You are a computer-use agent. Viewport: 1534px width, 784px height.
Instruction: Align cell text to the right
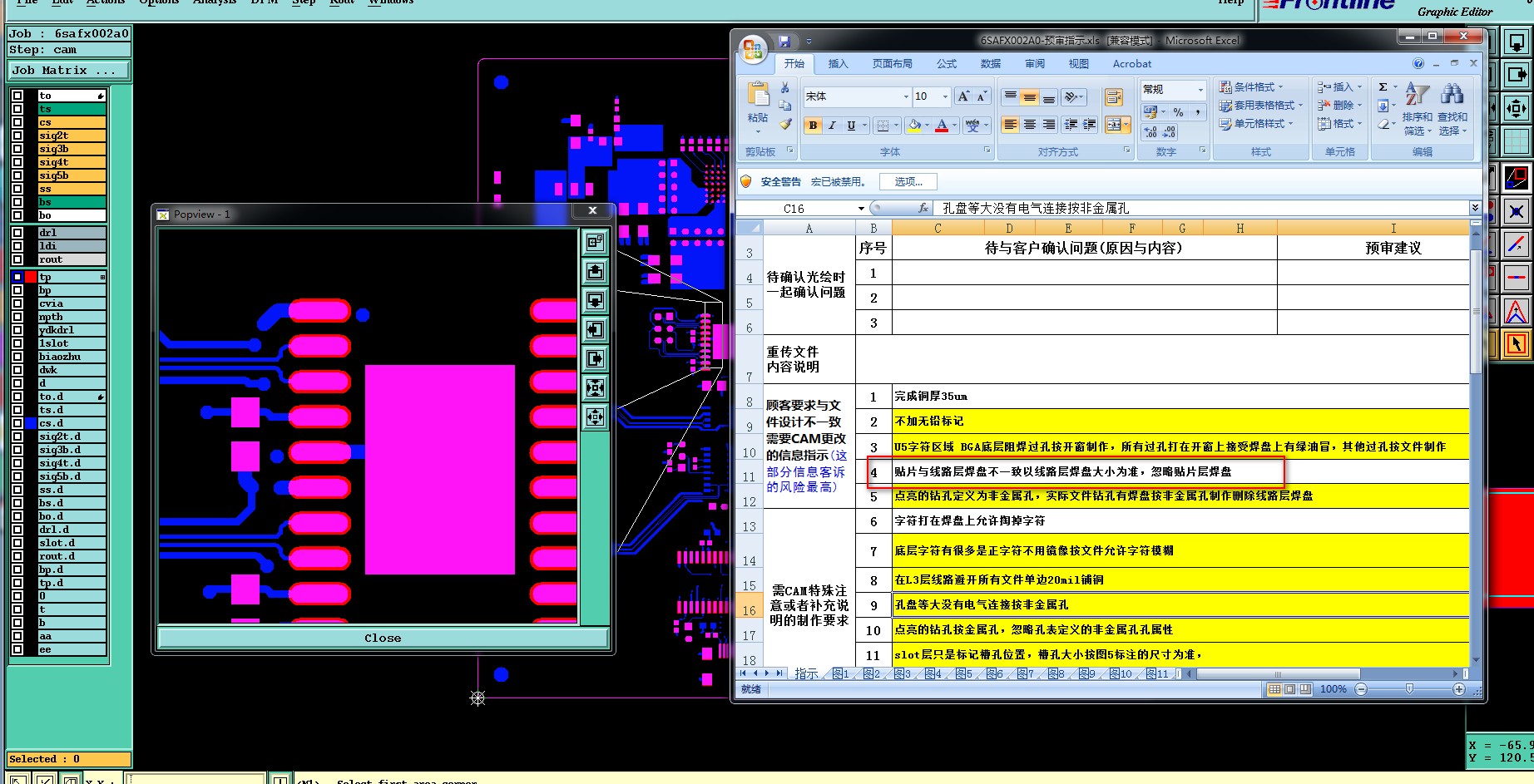(1049, 125)
